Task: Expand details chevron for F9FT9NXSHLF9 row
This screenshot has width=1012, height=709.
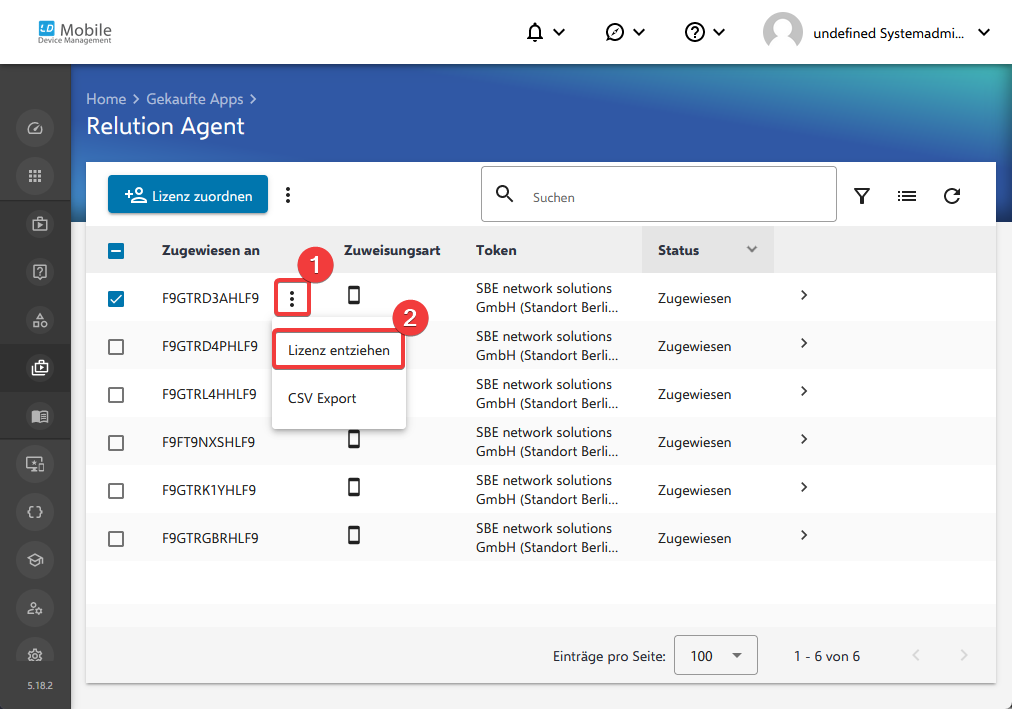Action: (x=804, y=439)
